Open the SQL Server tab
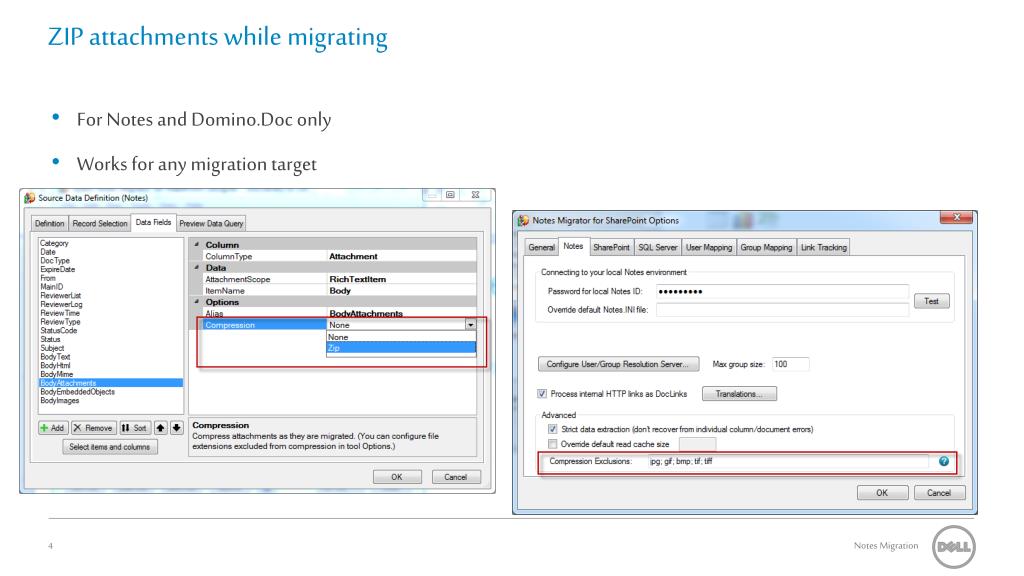1024x576 pixels. [x=658, y=248]
